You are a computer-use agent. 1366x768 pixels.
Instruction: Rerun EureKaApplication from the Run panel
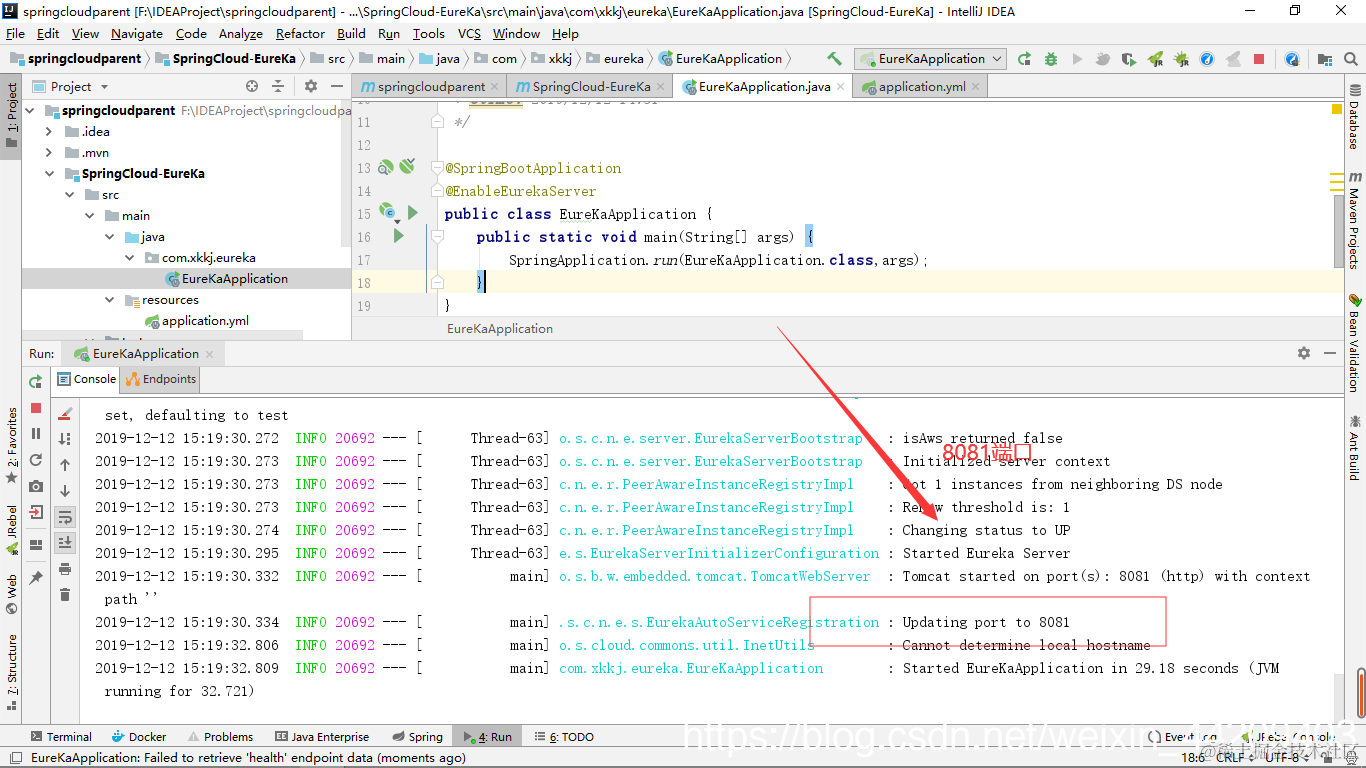(x=36, y=381)
